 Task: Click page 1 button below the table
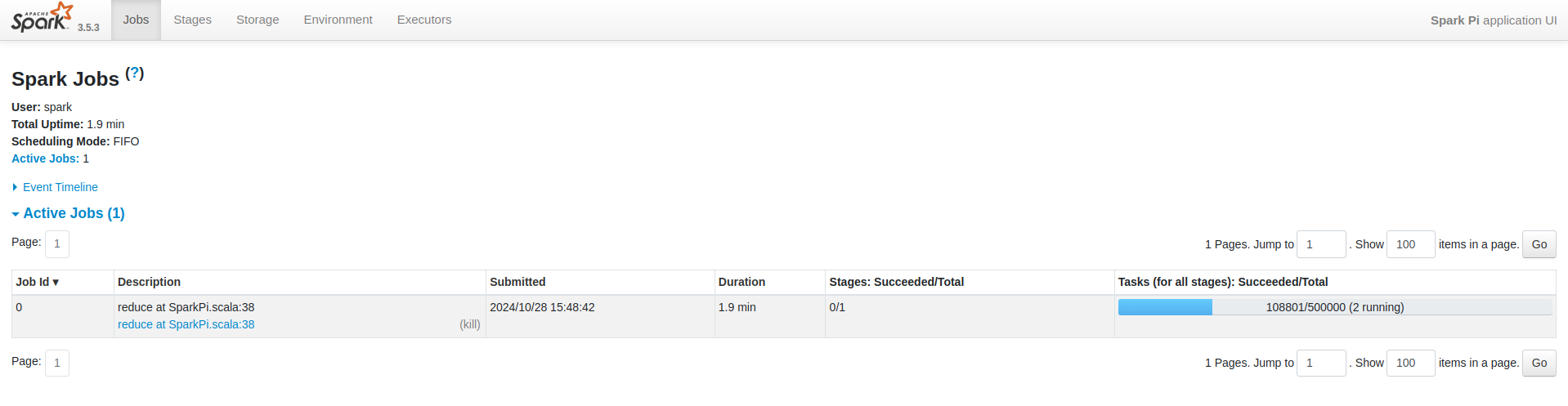(57, 363)
